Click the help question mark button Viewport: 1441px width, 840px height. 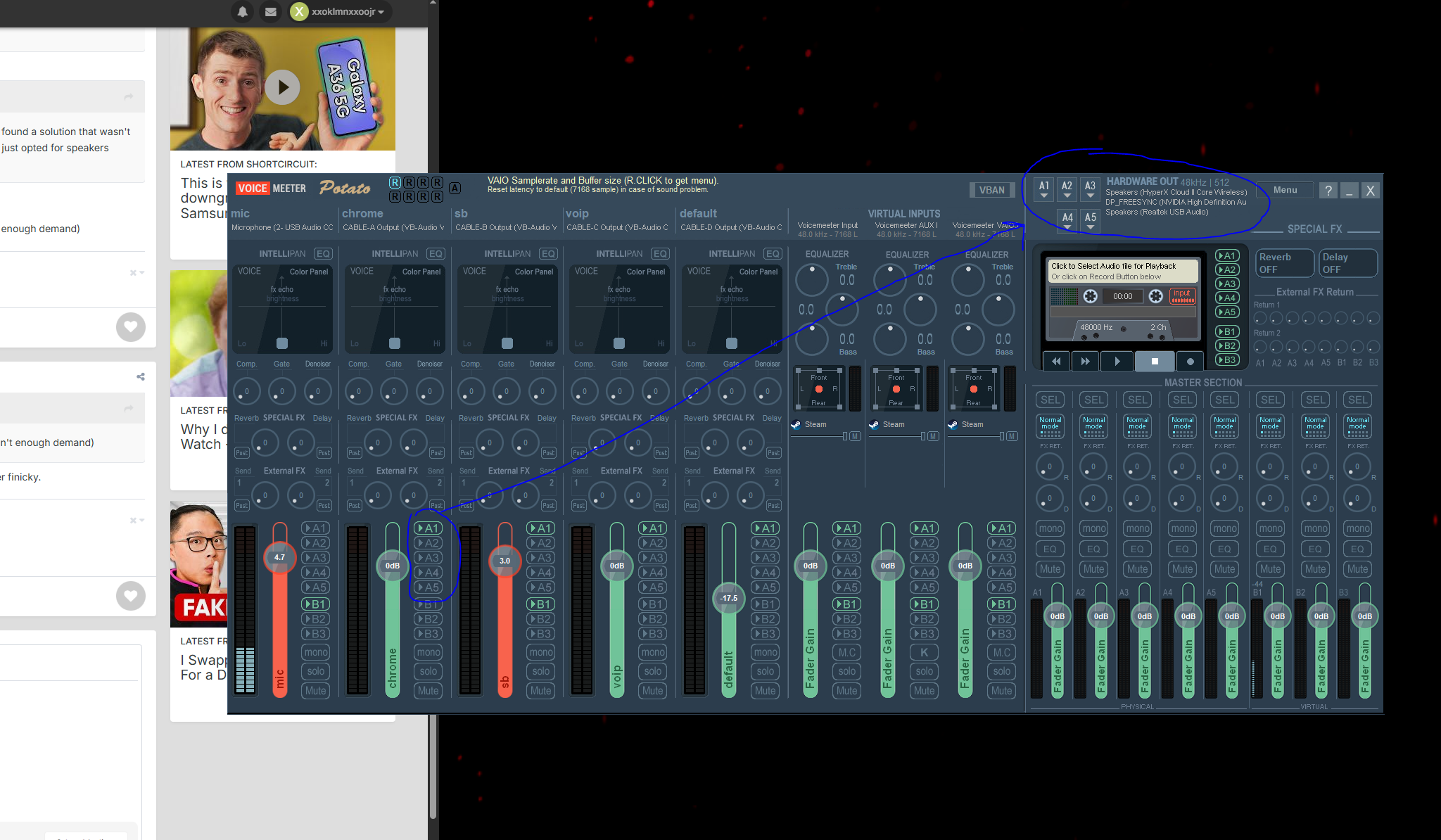pyautogui.click(x=1328, y=191)
